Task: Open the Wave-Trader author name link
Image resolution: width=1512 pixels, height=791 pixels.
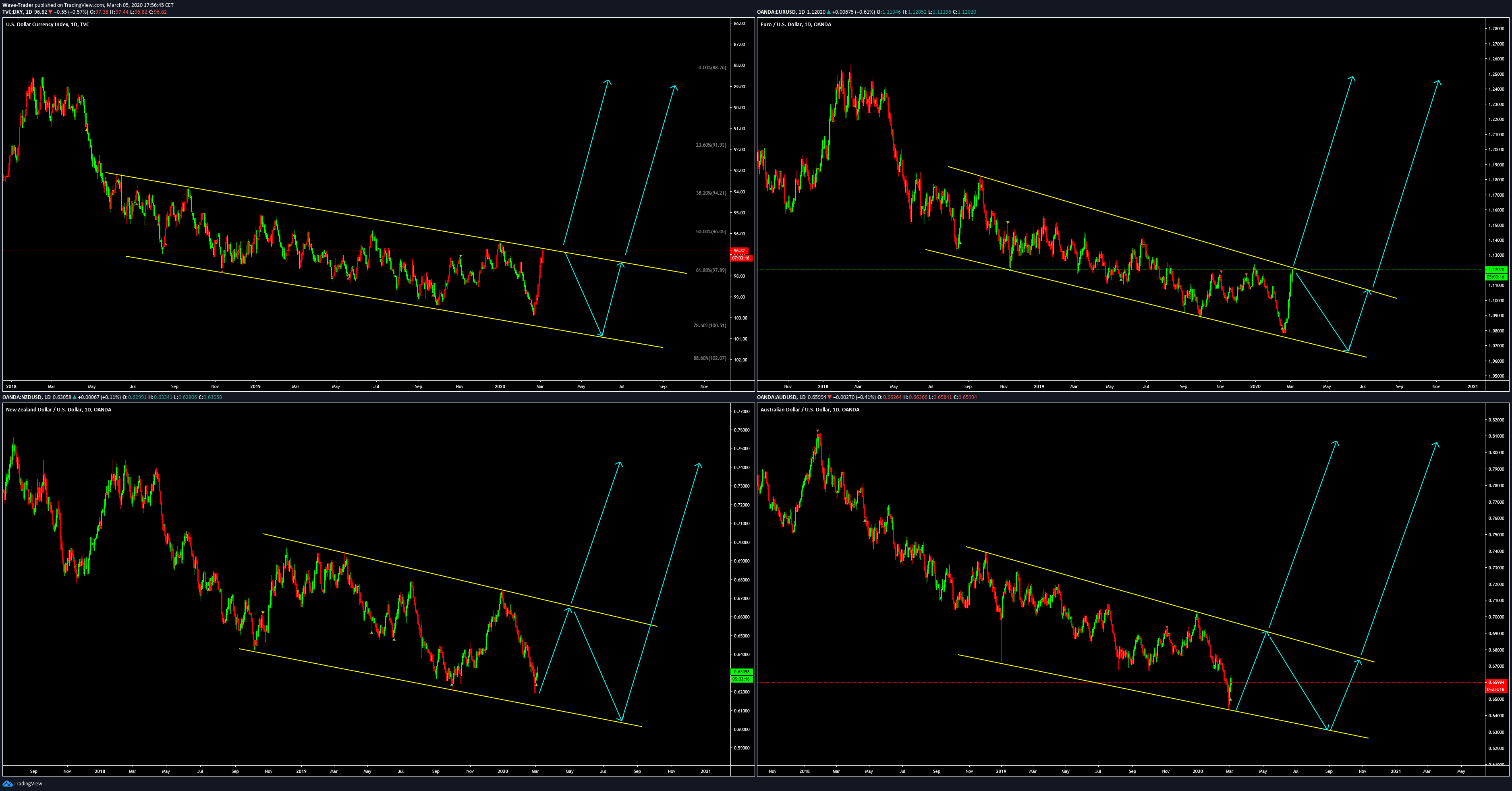Action: click(x=18, y=5)
